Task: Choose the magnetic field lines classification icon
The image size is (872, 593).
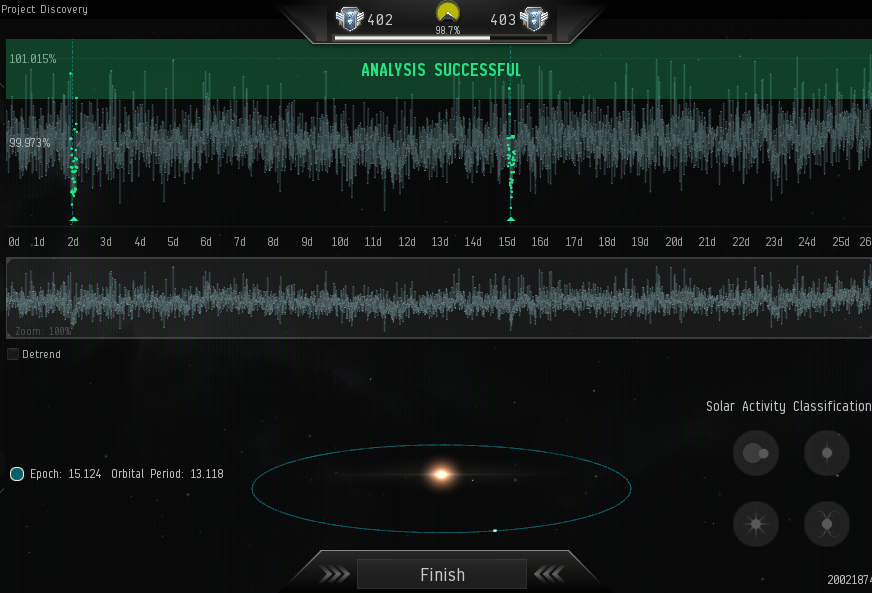Action: coord(826,523)
